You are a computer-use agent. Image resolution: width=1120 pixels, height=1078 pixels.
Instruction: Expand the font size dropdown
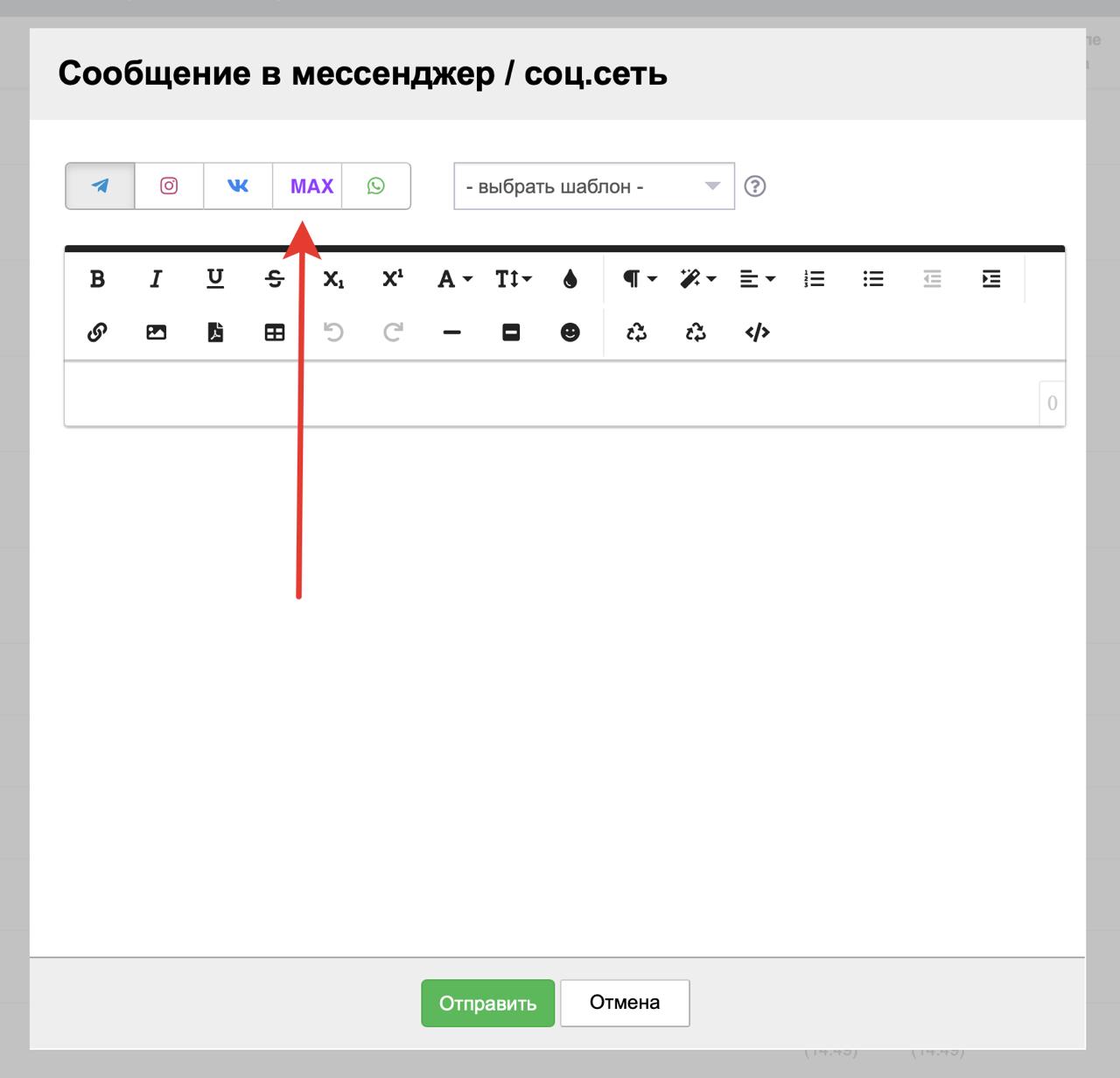[513, 279]
